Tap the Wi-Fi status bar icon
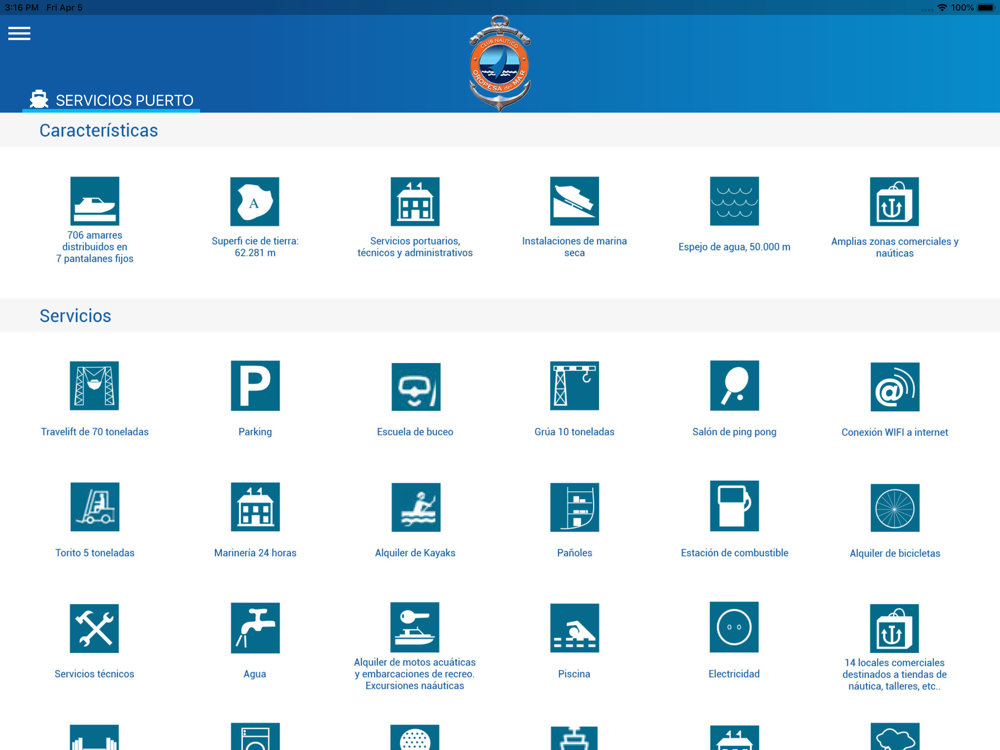This screenshot has width=1000, height=750. [942, 7]
